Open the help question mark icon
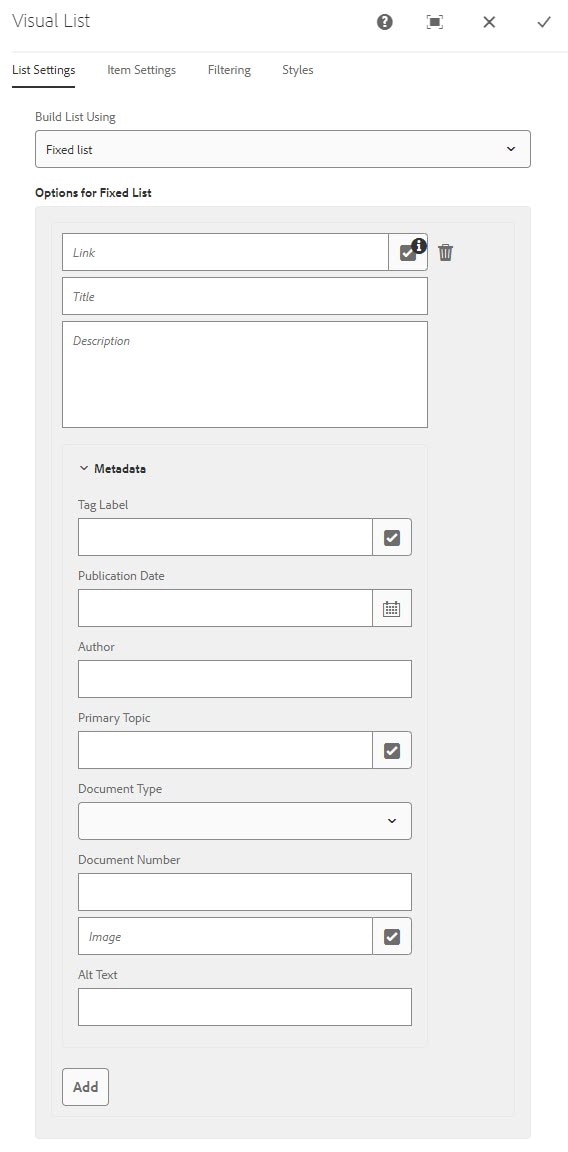Image resolution: width=568 pixels, height=1152 pixels. 384,22
